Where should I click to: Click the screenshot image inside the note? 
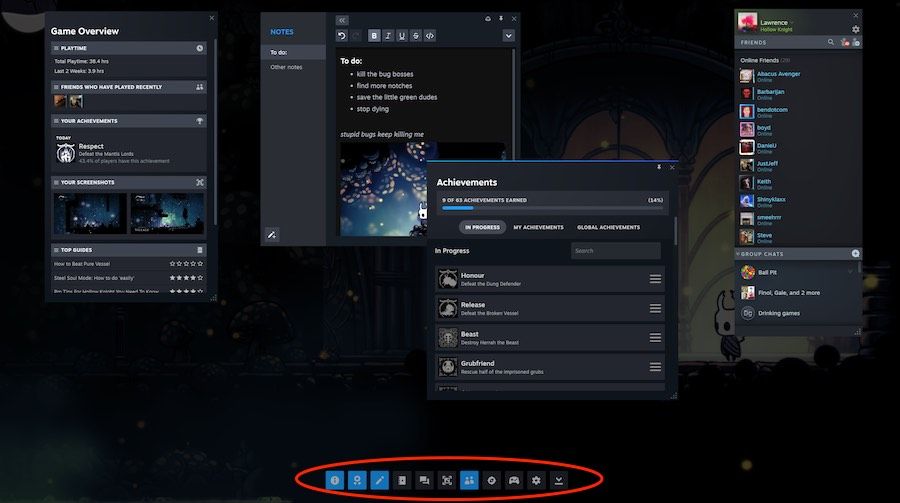click(x=383, y=189)
